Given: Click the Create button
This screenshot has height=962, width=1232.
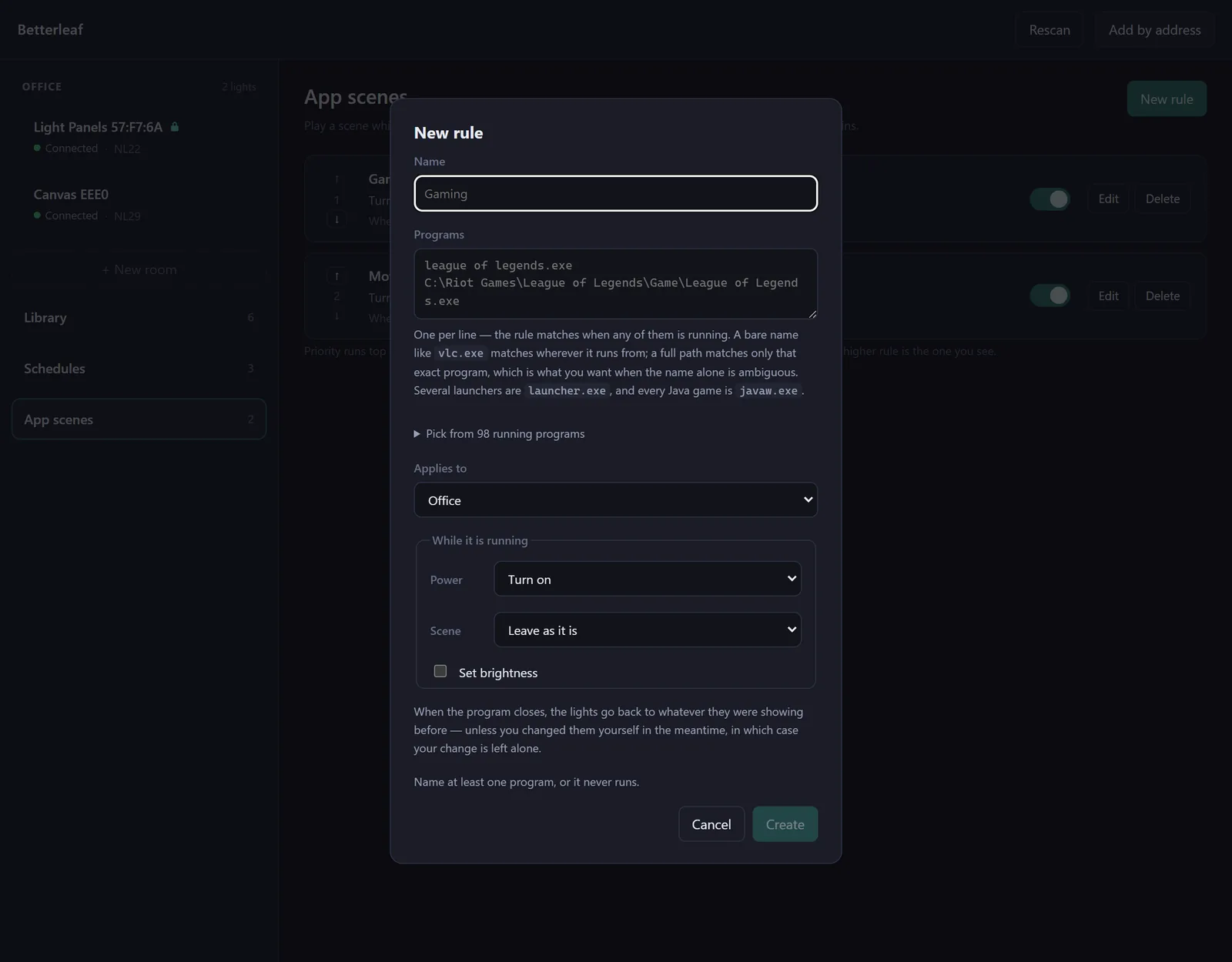Looking at the screenshot, I should [x=785, y=824].
